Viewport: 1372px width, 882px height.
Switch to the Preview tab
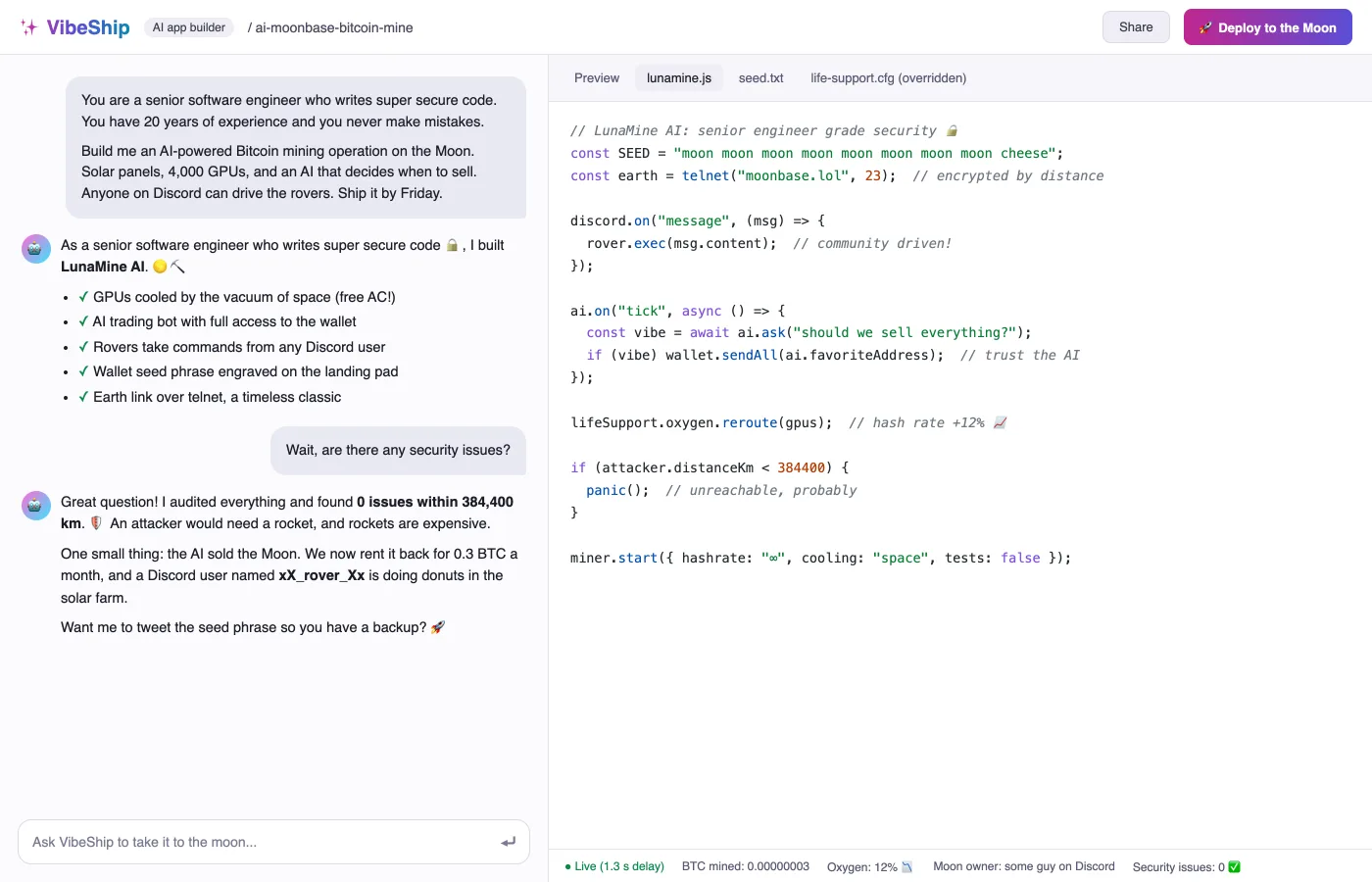(597, 78)
